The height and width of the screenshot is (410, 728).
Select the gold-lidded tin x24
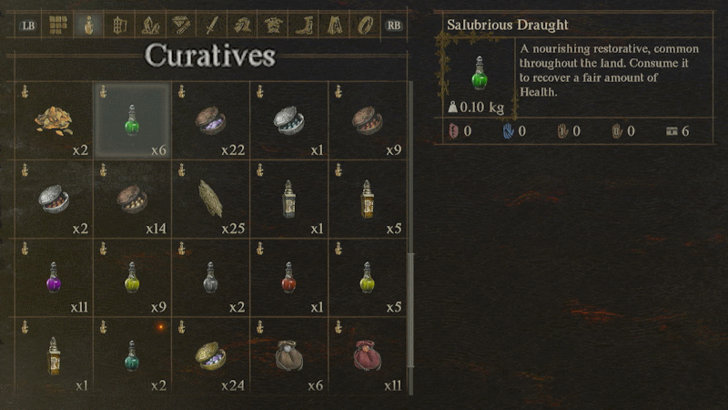pos(210,356)
